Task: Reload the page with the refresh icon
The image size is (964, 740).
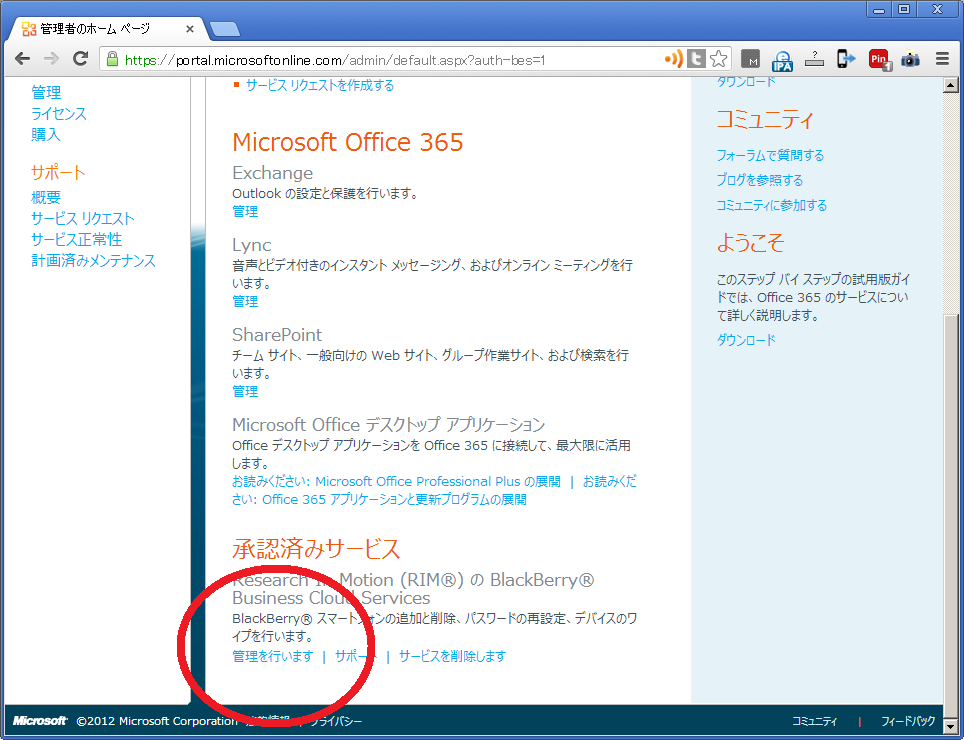Action: click(81, 59)
